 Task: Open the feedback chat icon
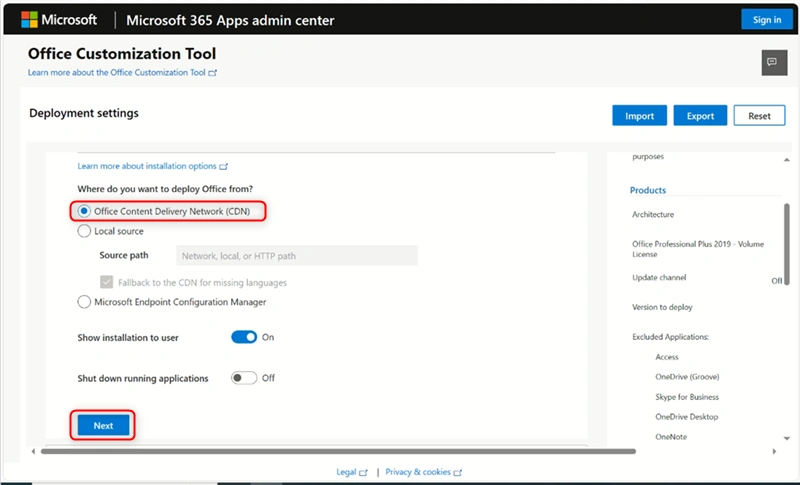click(774, 63)
